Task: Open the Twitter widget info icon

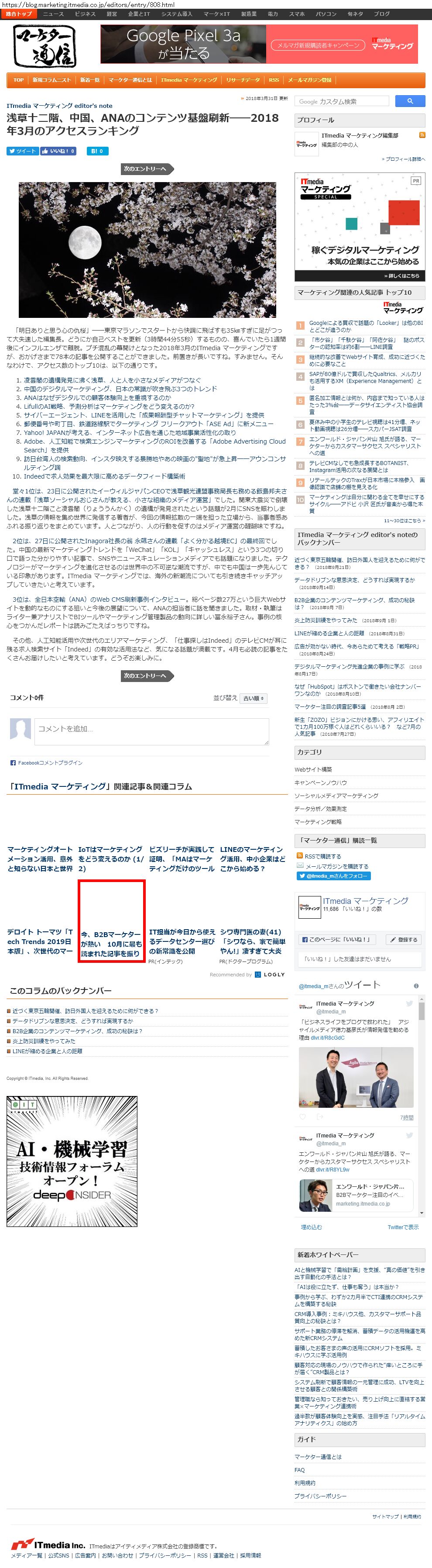Action: [x=416, y=986]
